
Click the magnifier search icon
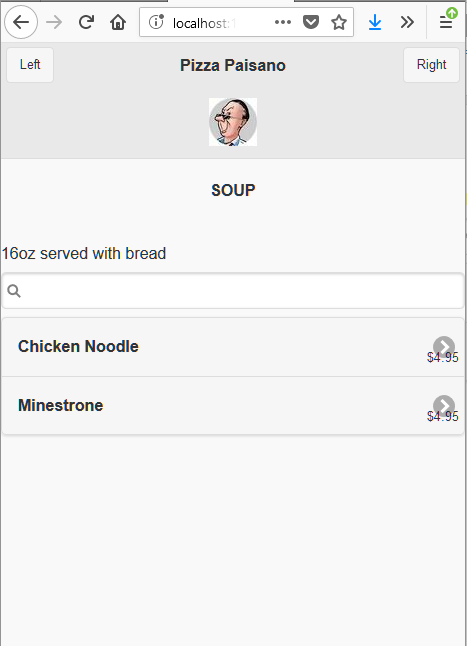(x=14, y=291)
